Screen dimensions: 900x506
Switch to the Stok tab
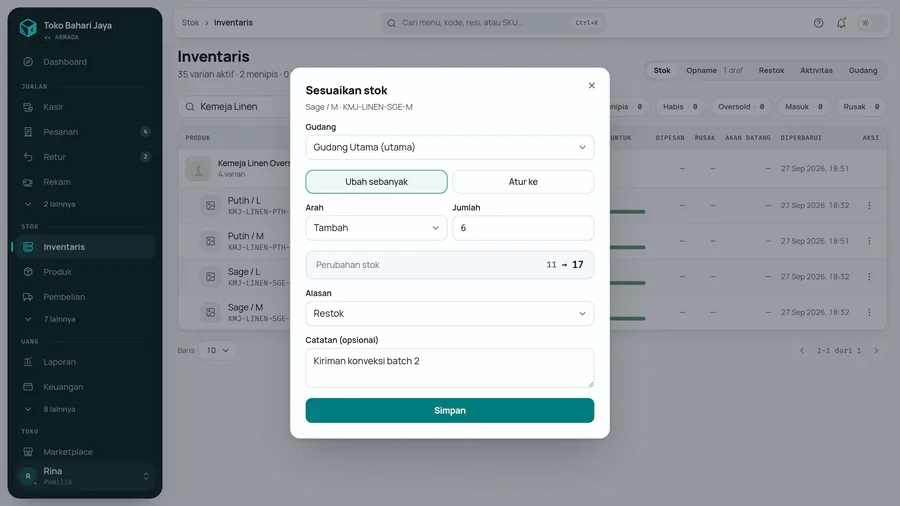point(662,71)
